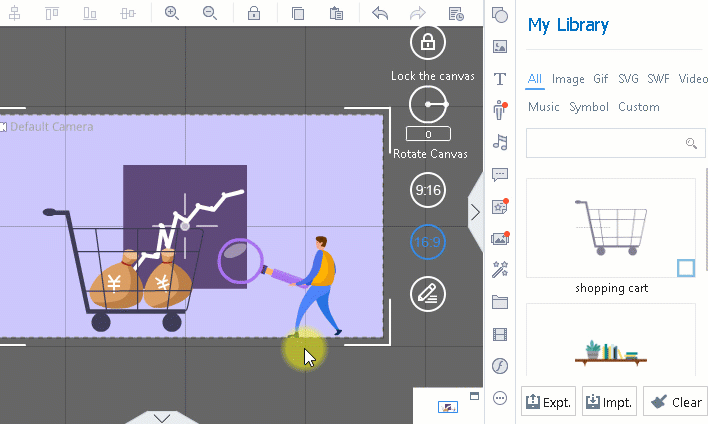Click the paste clipboard icon
The image size is (708, 424).
point(336,13)
